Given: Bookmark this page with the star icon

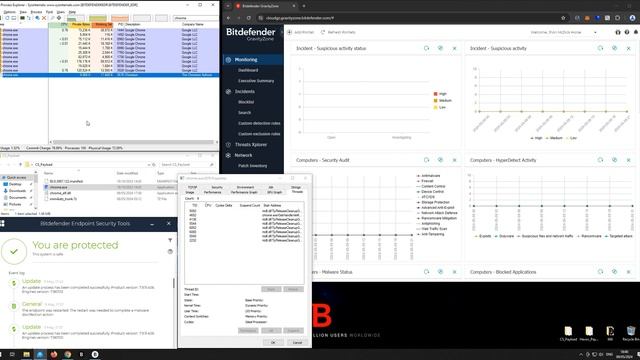Looking at the screenshot, I should tap(563, 18).
